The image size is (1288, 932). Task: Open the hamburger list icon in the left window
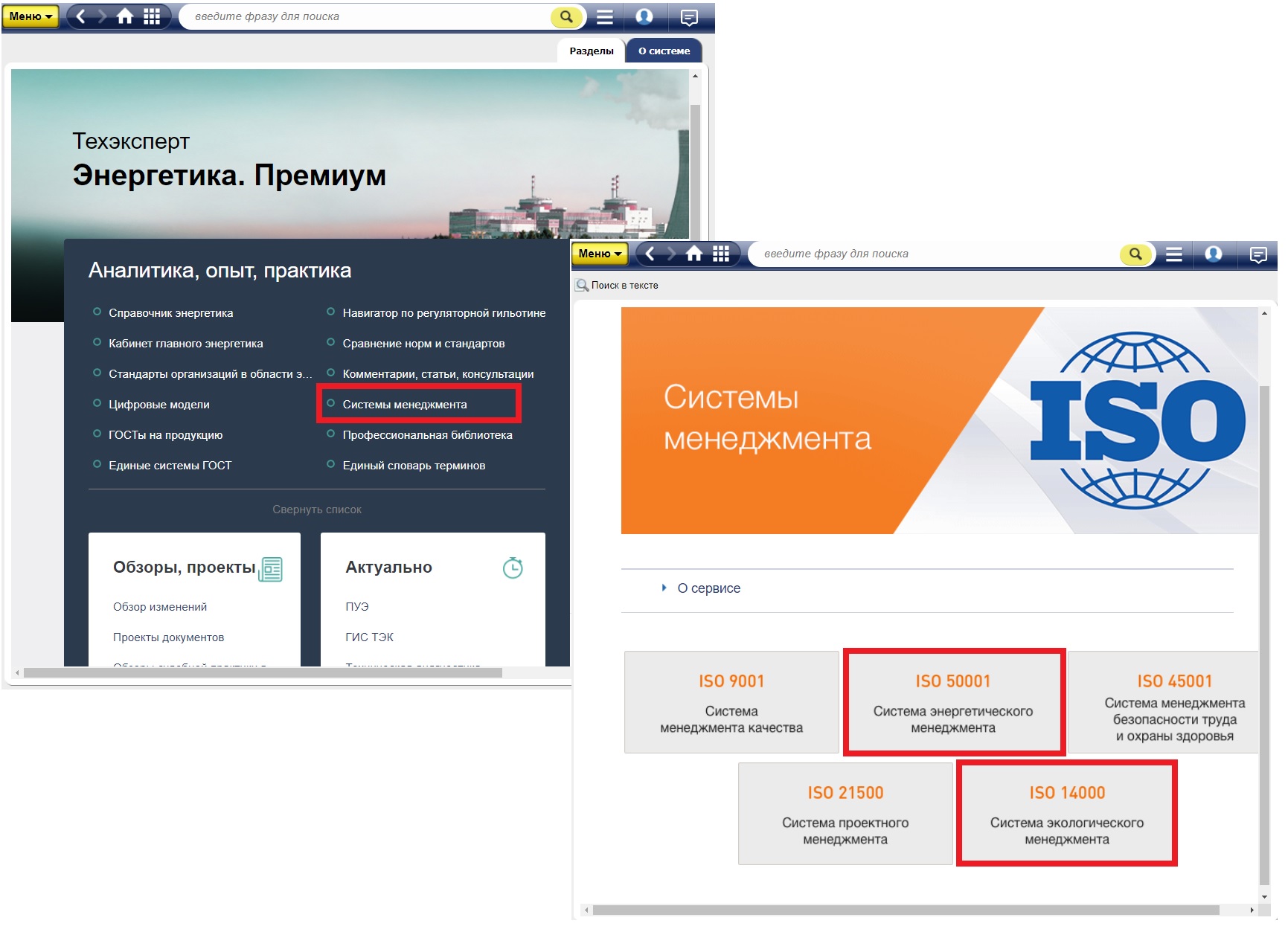pos(605,16)
